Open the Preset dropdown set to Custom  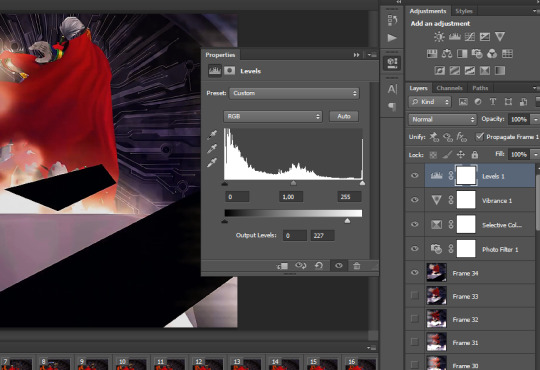(294, 93)
